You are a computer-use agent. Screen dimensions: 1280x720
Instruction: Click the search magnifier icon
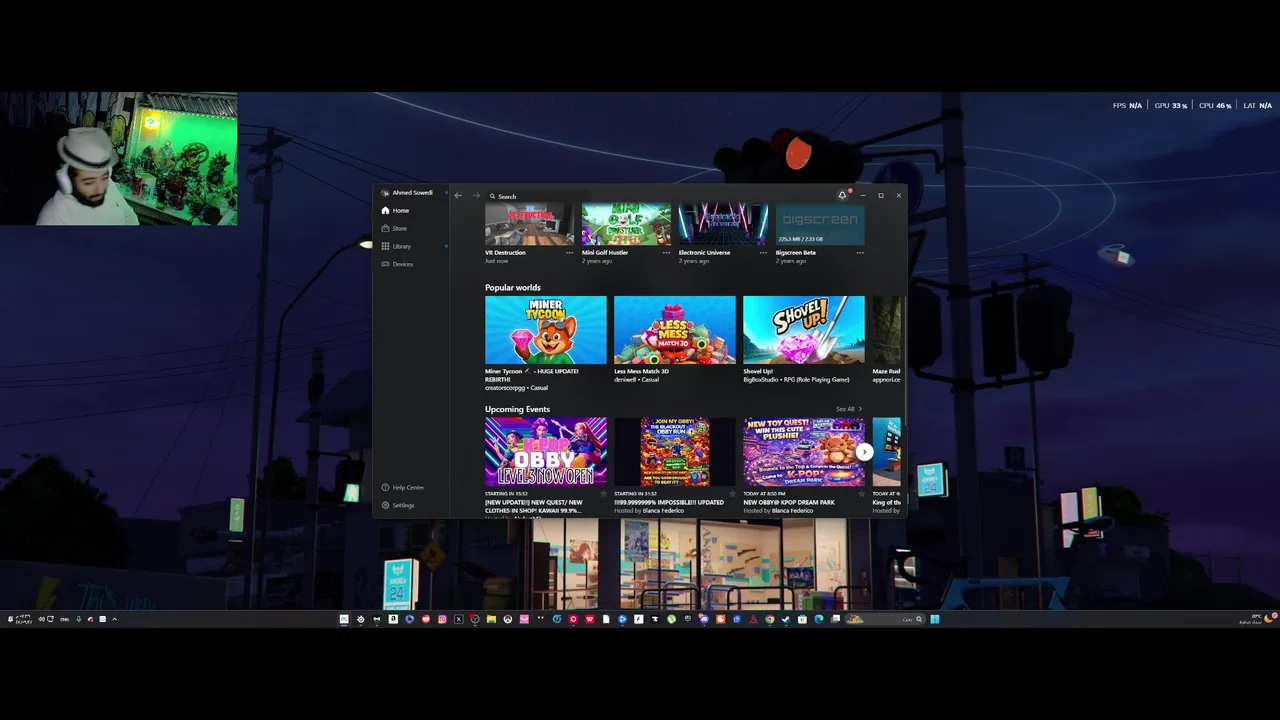pyautogui.click(x=492, y=196)
